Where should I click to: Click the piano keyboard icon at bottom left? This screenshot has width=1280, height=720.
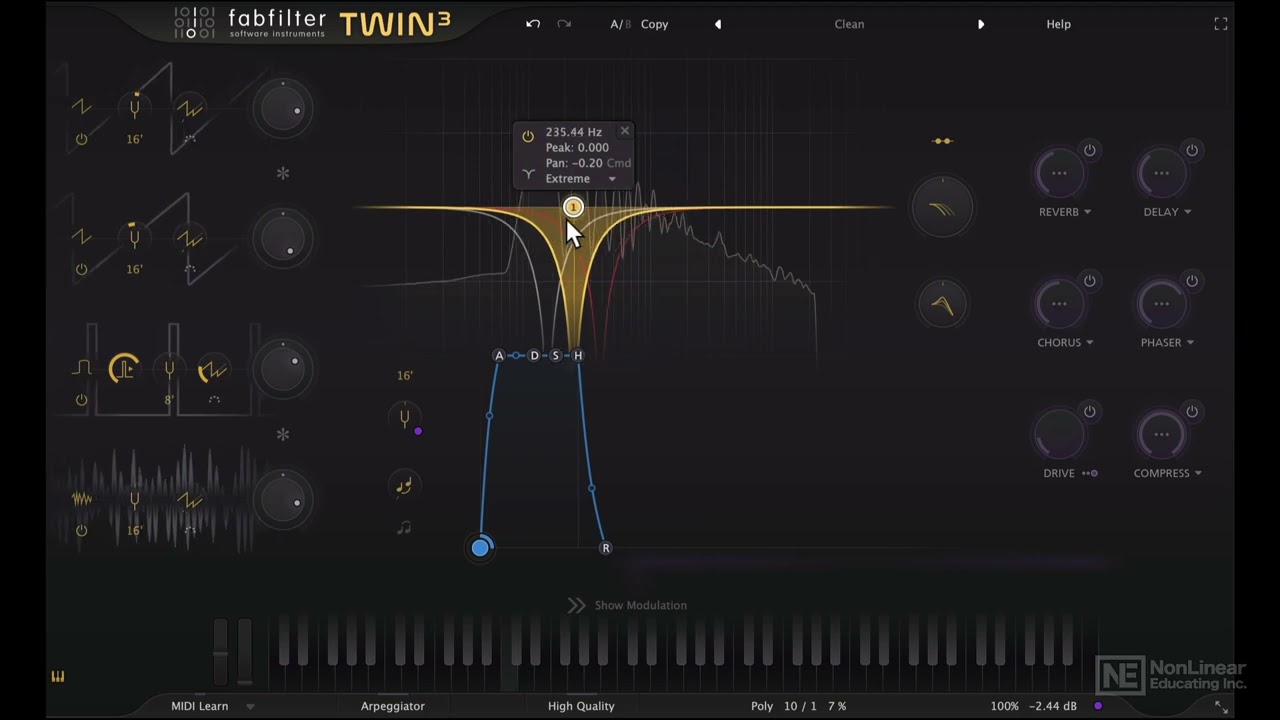58,677
